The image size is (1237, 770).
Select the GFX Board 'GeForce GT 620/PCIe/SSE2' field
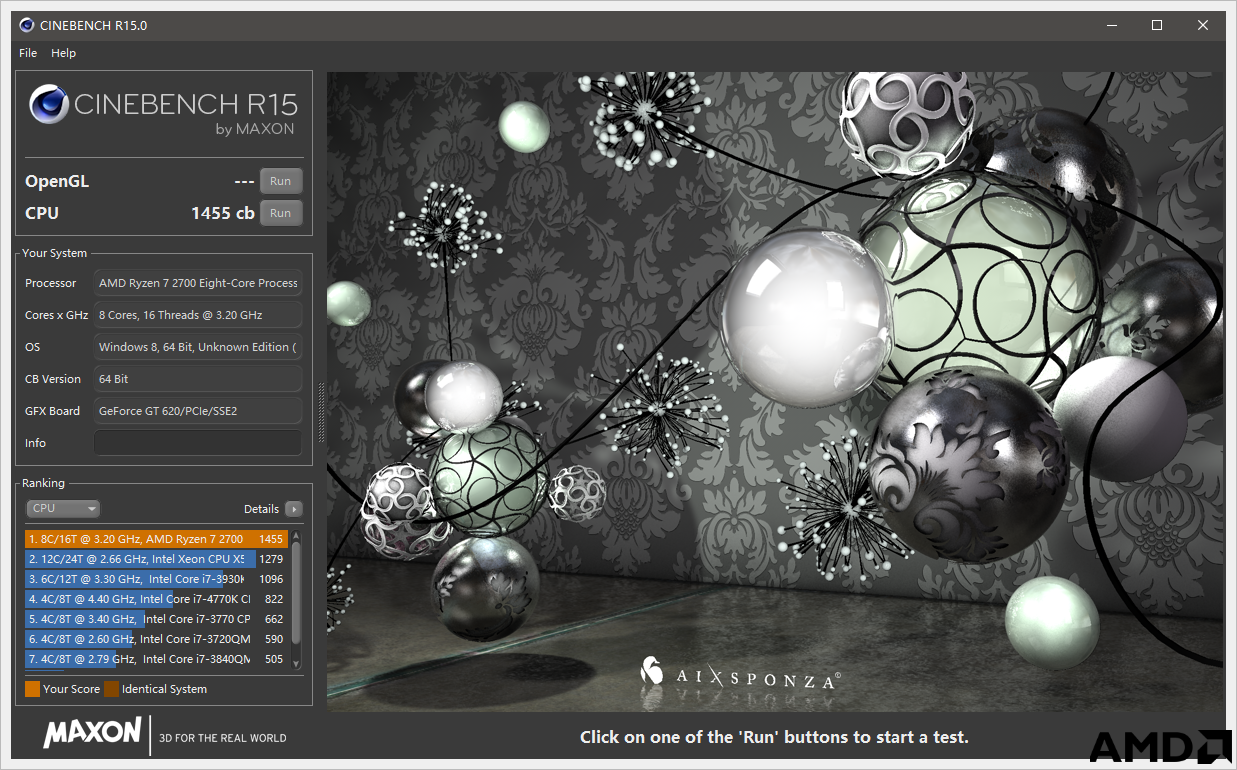coord(198,411)
